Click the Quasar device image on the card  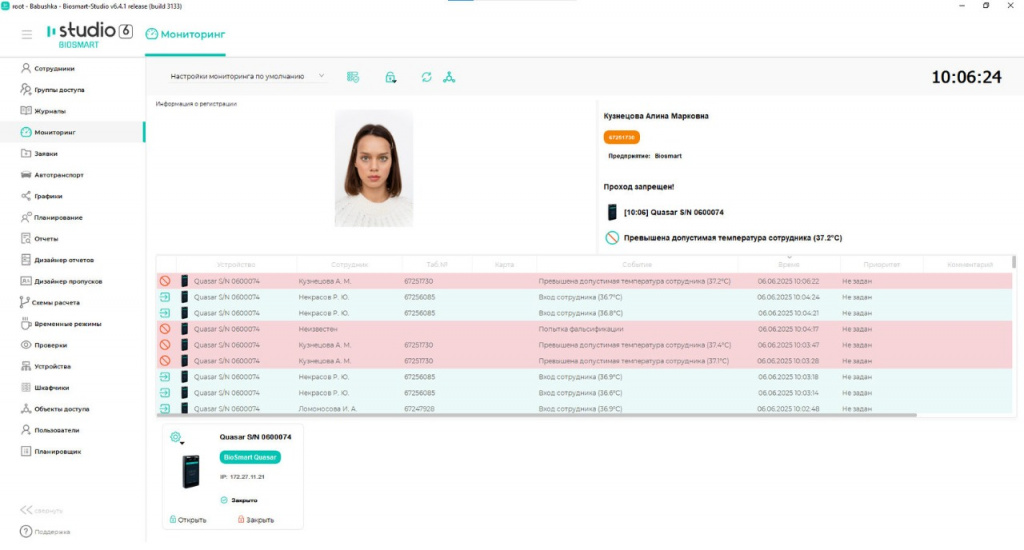[x=191, y=472]
